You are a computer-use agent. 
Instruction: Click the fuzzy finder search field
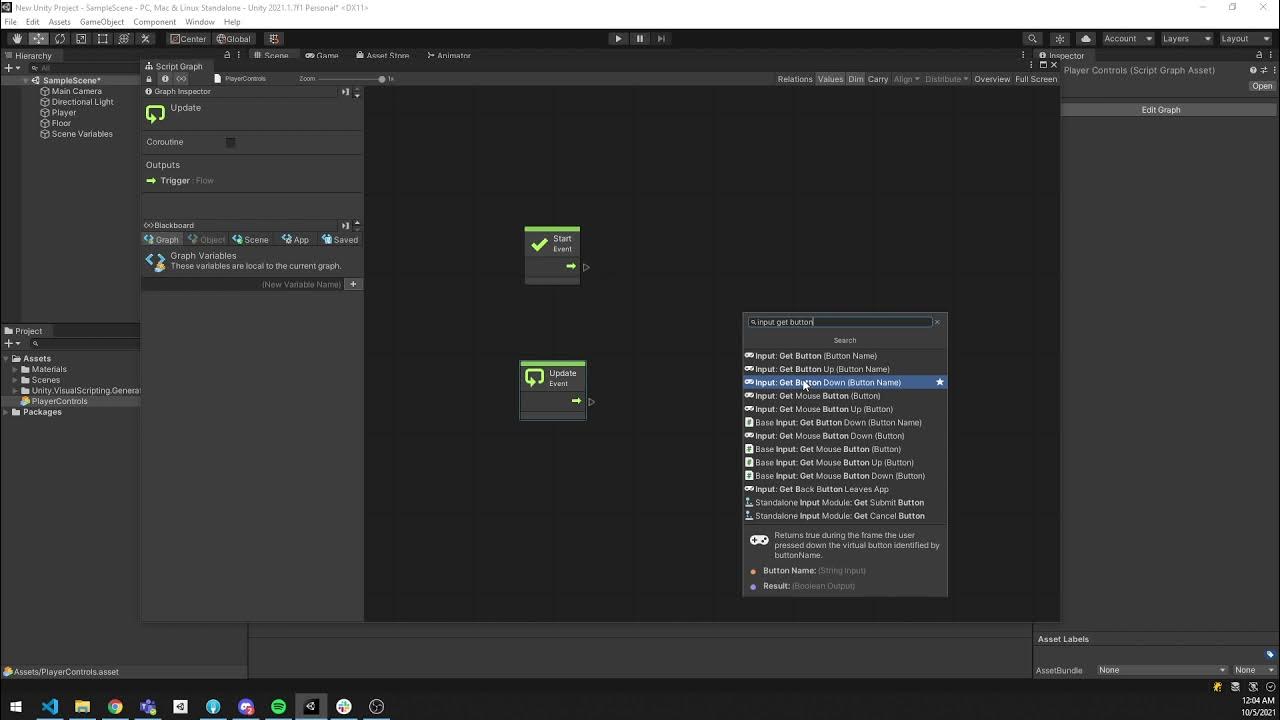click(839, 322)
